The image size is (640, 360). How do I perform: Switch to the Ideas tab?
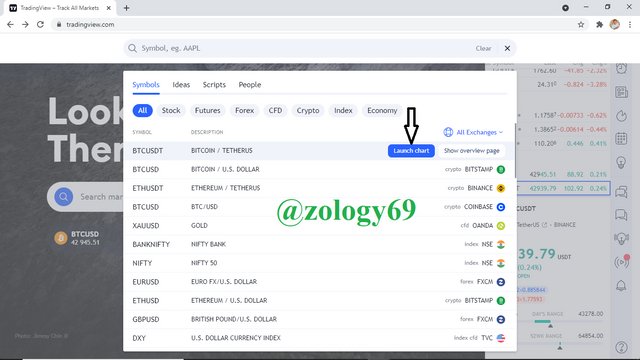tap(181, 85)
